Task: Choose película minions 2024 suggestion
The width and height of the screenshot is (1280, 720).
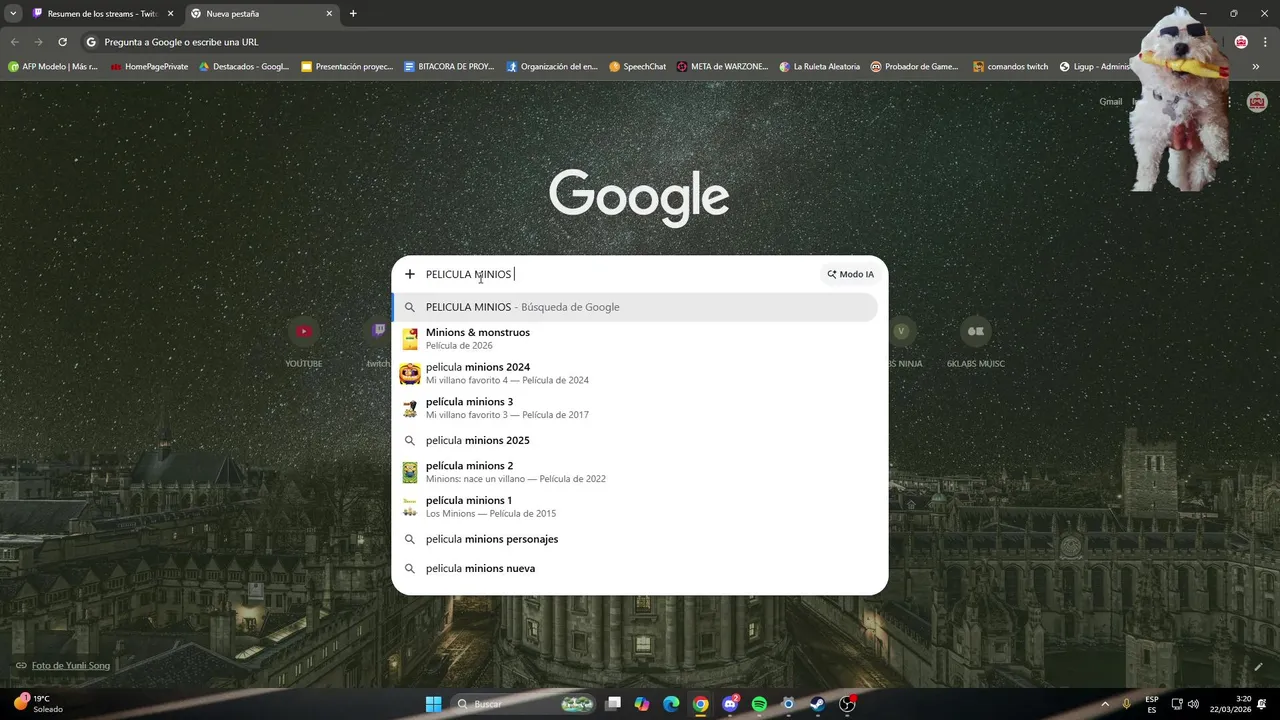Action: click(636, 373)
